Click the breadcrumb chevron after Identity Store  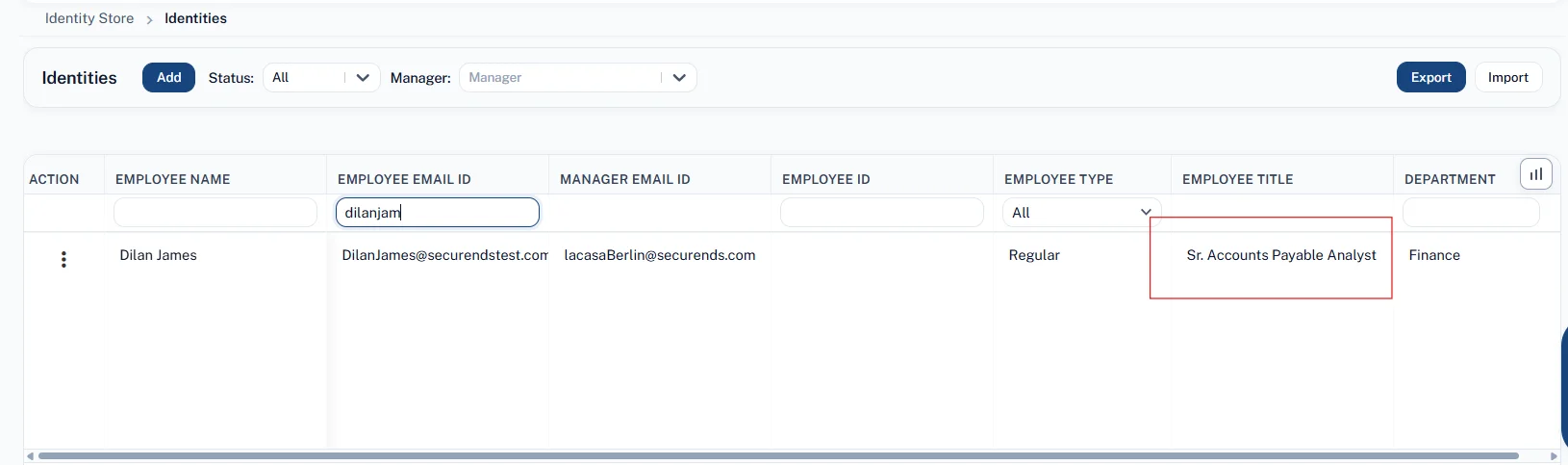click(149, 19)
